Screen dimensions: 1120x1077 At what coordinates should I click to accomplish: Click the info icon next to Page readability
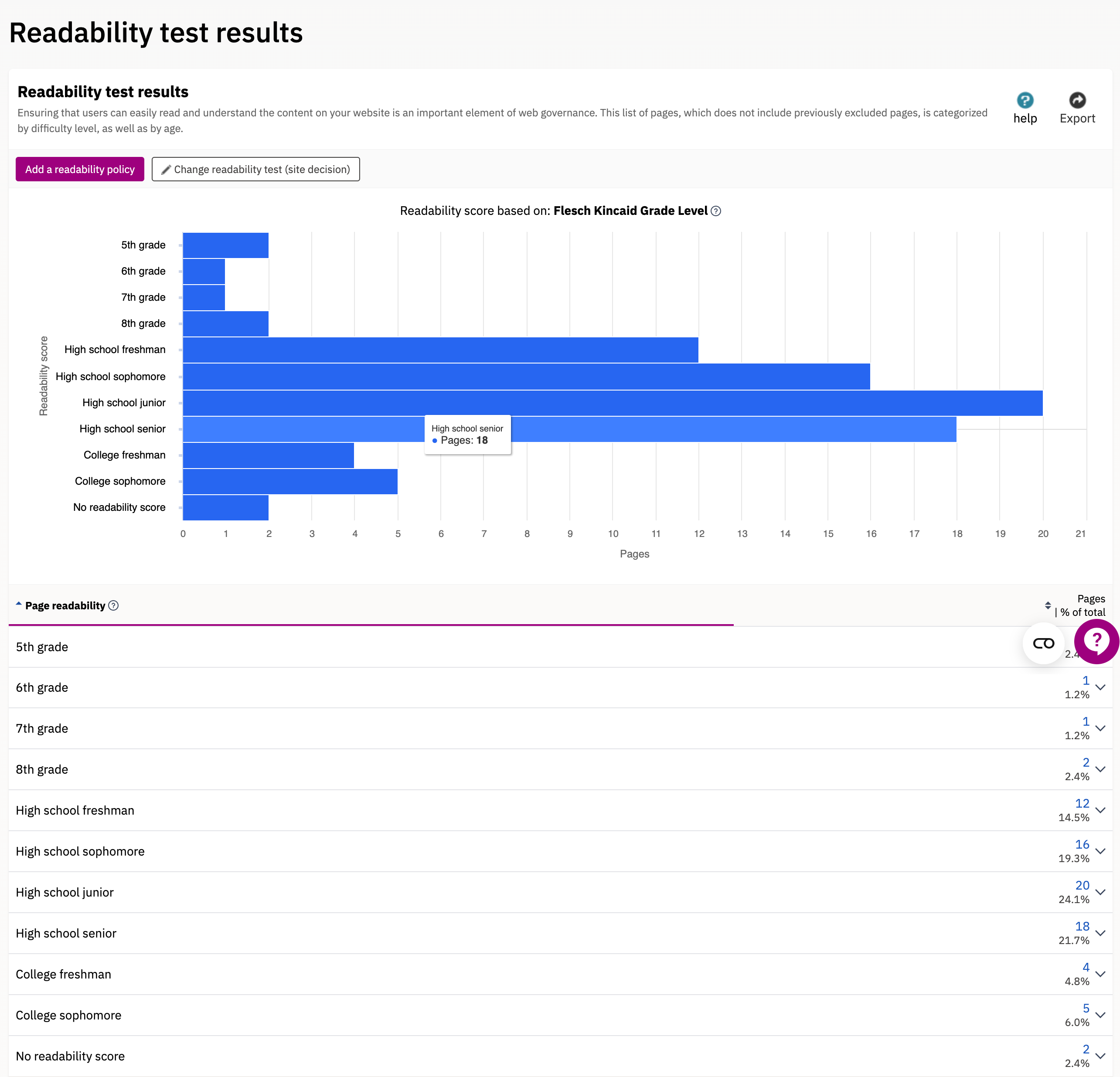pyautogui.click(x=114, y=606)
